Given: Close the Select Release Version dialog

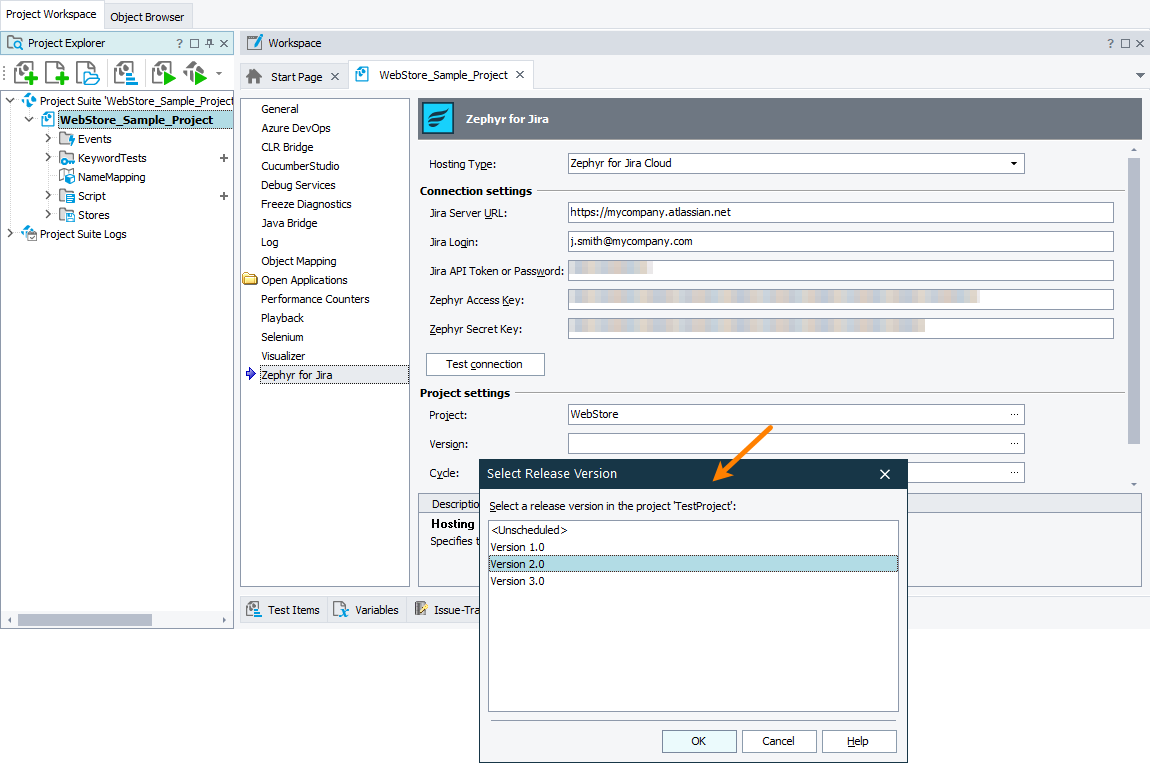Looking at the screenshot, I should 885,474.
